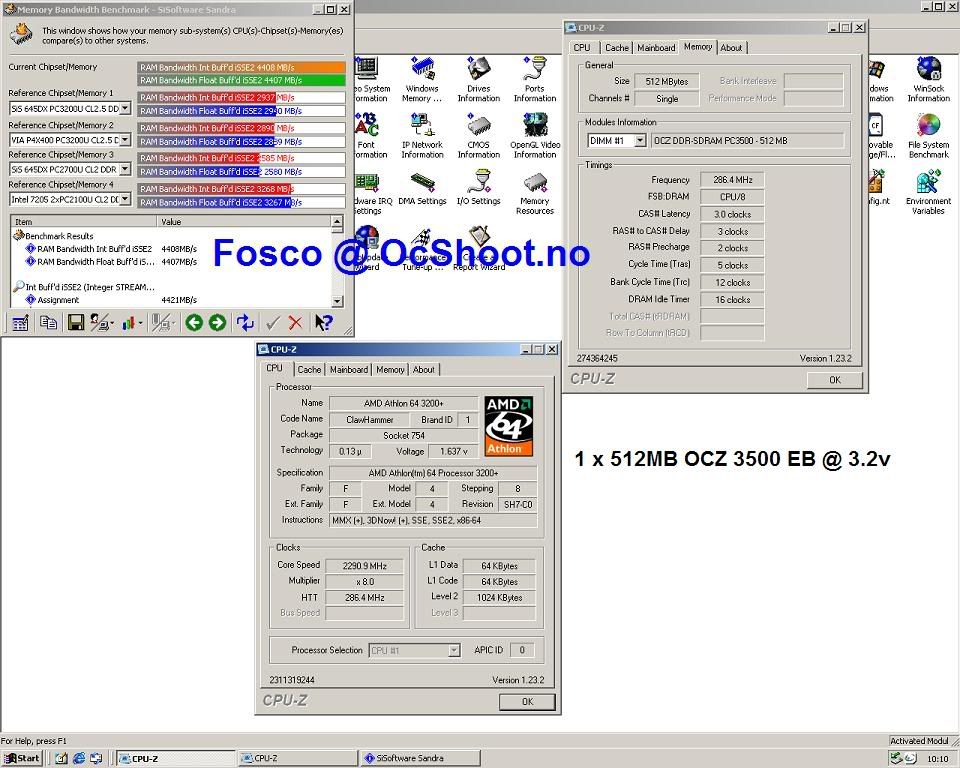Click the Frequency 286.4 MHz field
The image size is (960, 768).
732,180
